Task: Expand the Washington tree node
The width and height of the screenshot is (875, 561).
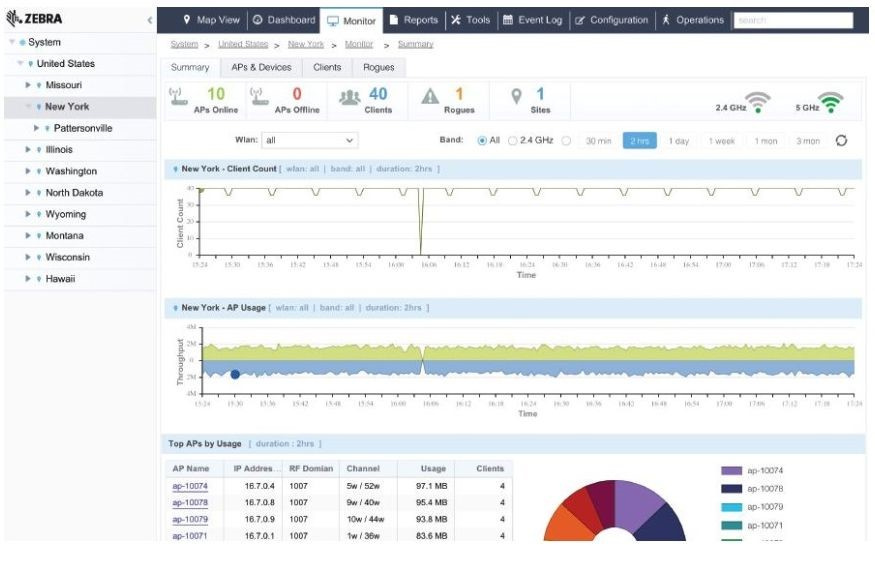Action: point(28,171)
